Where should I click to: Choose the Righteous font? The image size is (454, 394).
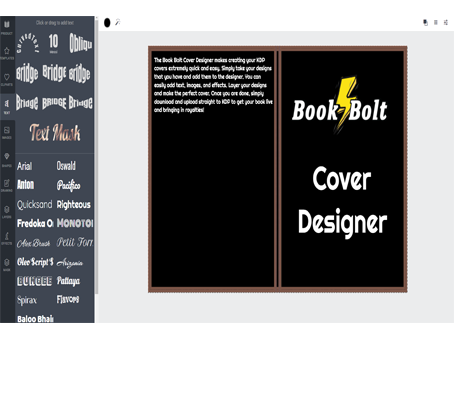[74, 204]
